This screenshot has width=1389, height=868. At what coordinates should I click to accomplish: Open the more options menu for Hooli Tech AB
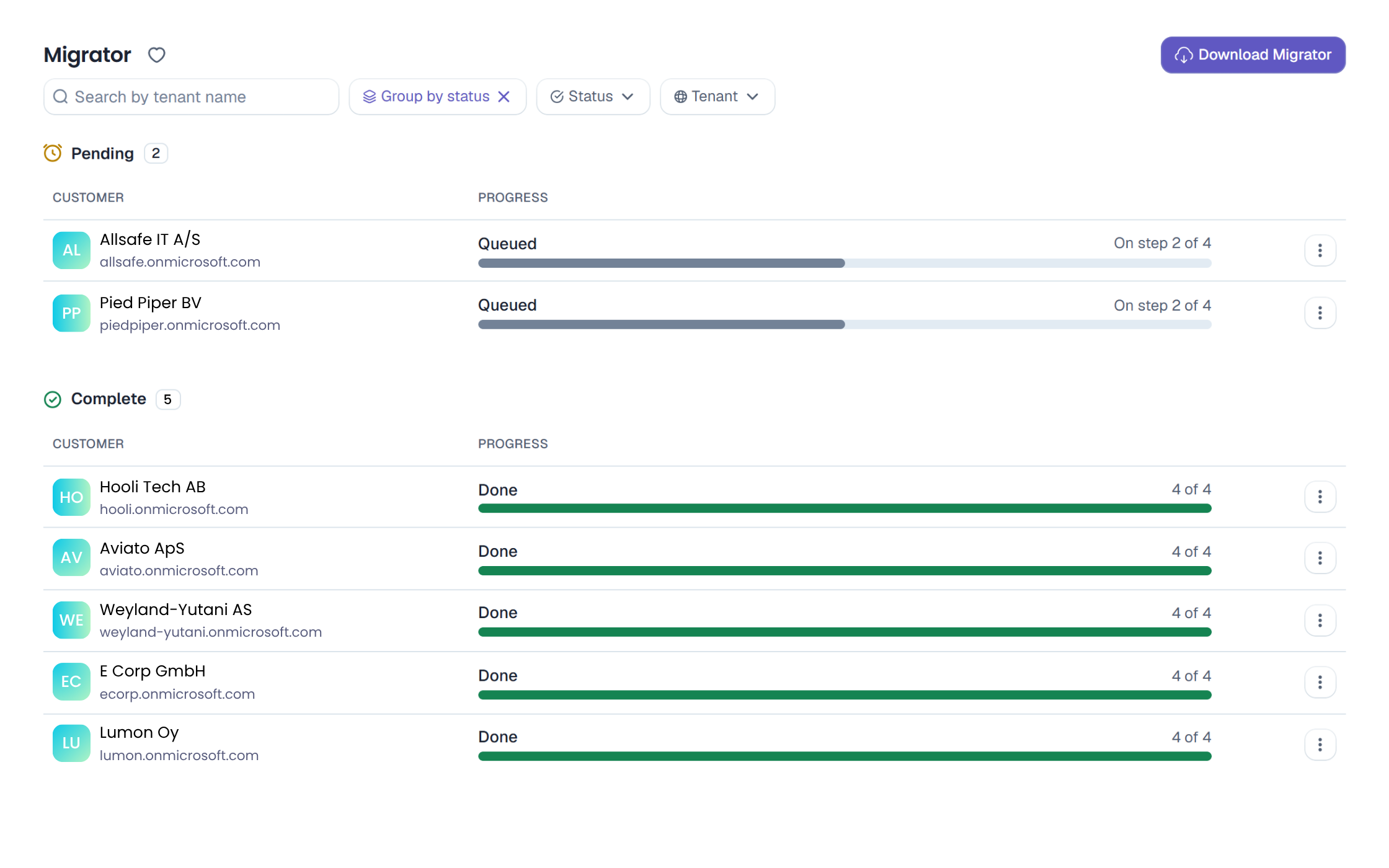click(1320, 497)
